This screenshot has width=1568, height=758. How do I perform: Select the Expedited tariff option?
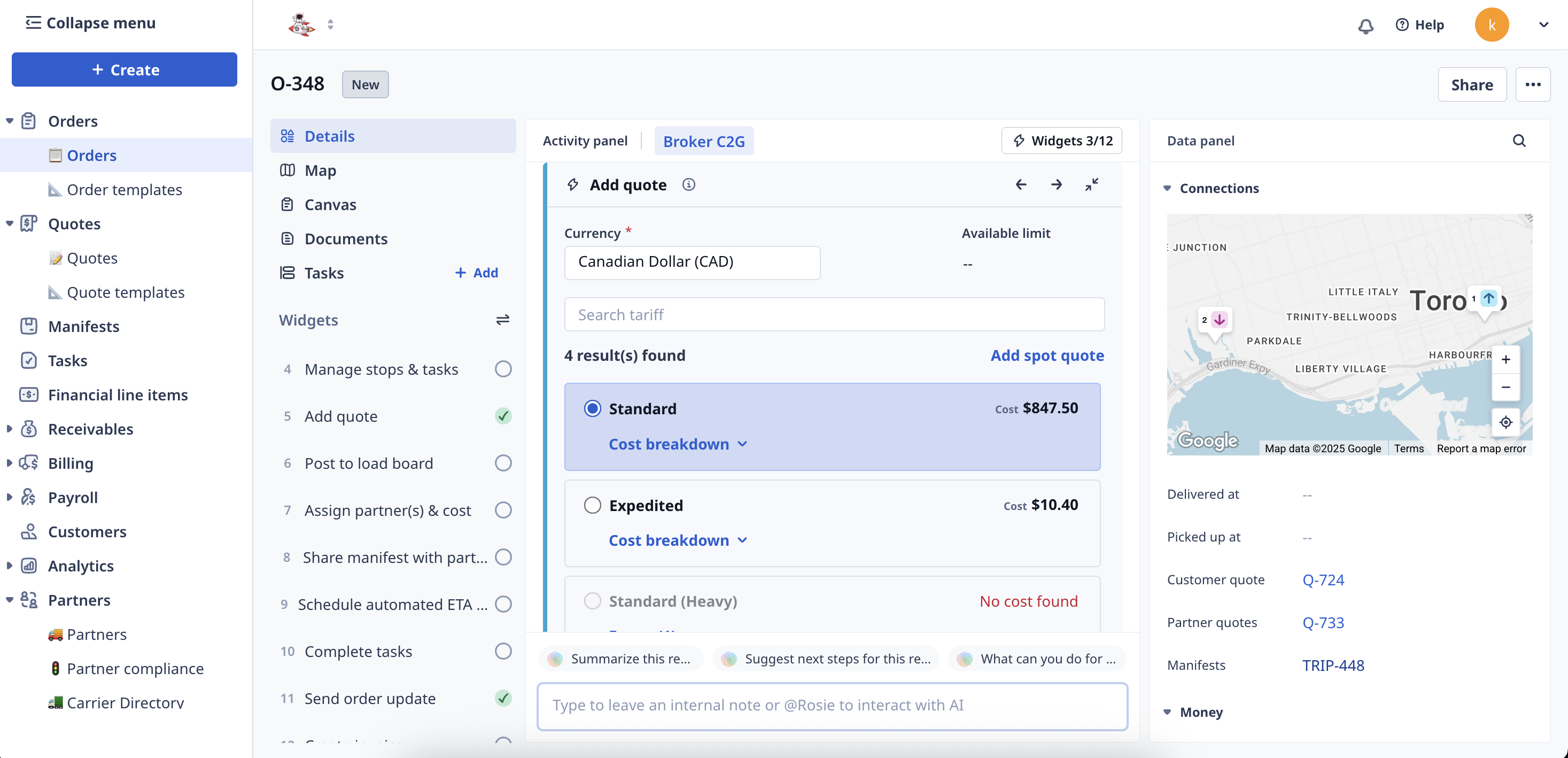point(592,505)
